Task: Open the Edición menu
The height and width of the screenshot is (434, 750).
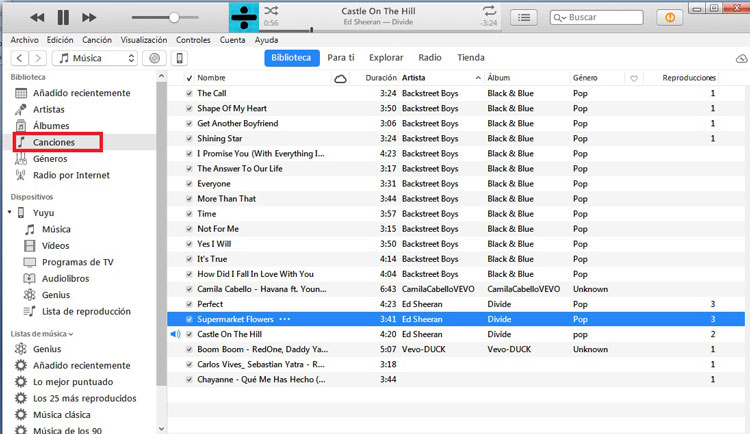Action: 60,40
